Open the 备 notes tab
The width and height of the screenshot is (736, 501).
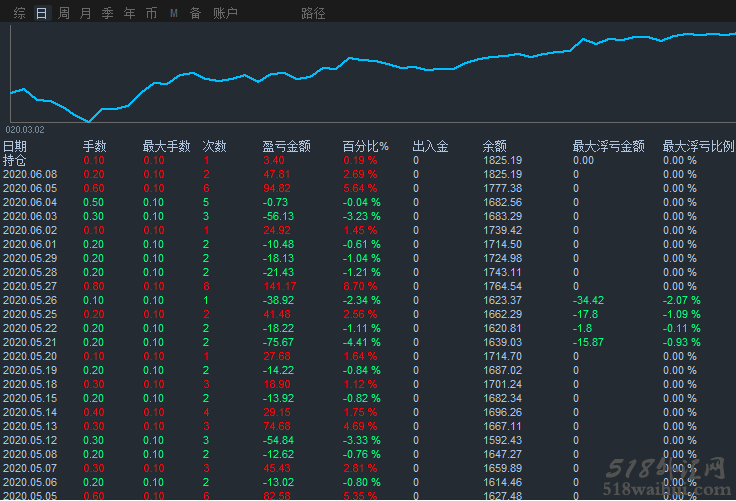tap(195, 13)
